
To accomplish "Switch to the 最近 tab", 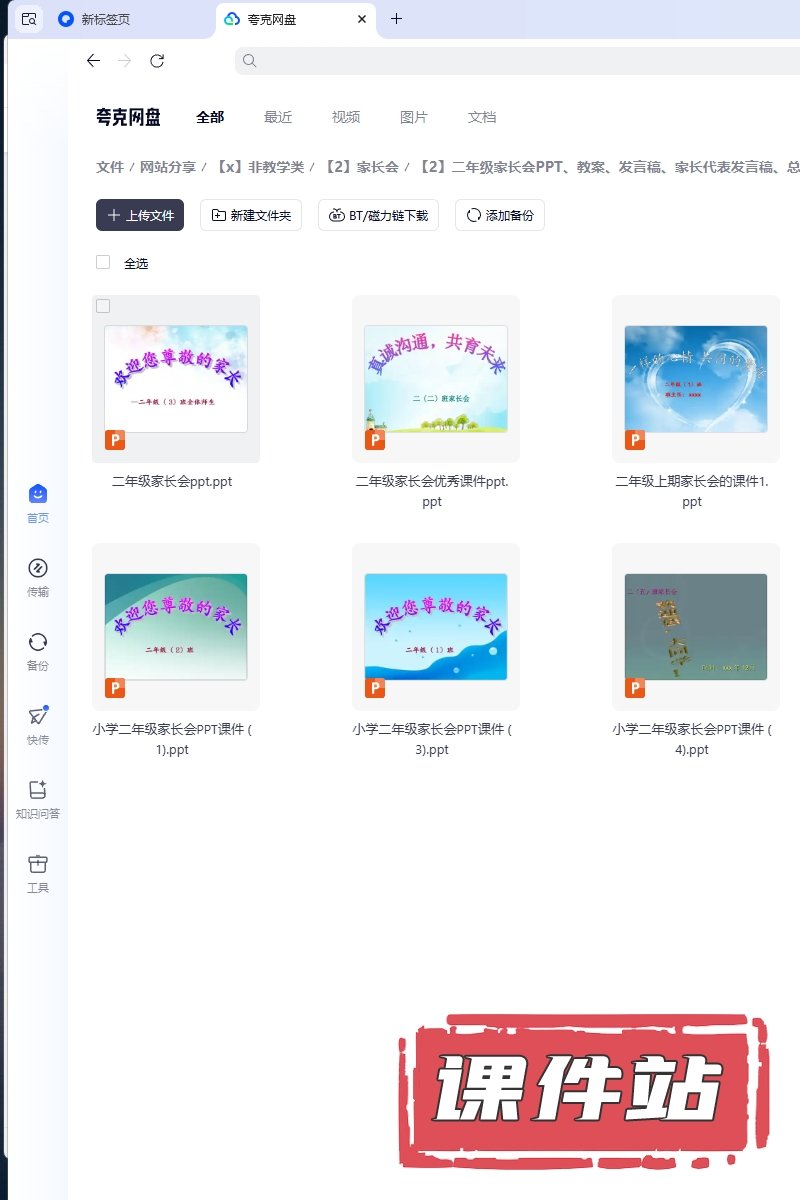I will click(x=278, y=117).
